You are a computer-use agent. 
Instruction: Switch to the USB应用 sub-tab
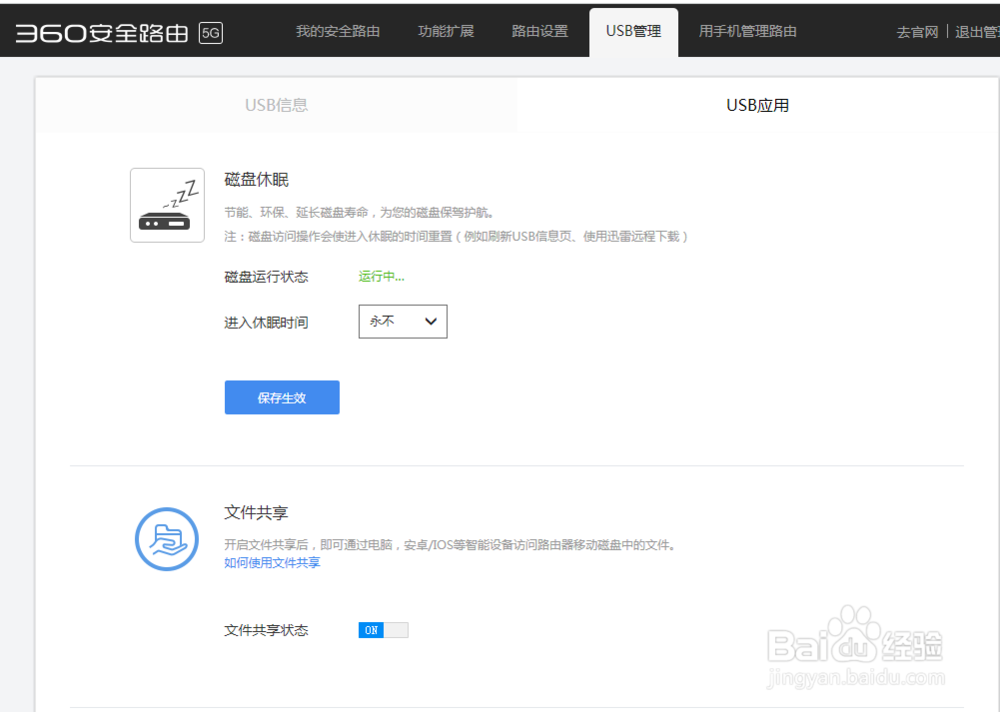[x=758, y=105]
